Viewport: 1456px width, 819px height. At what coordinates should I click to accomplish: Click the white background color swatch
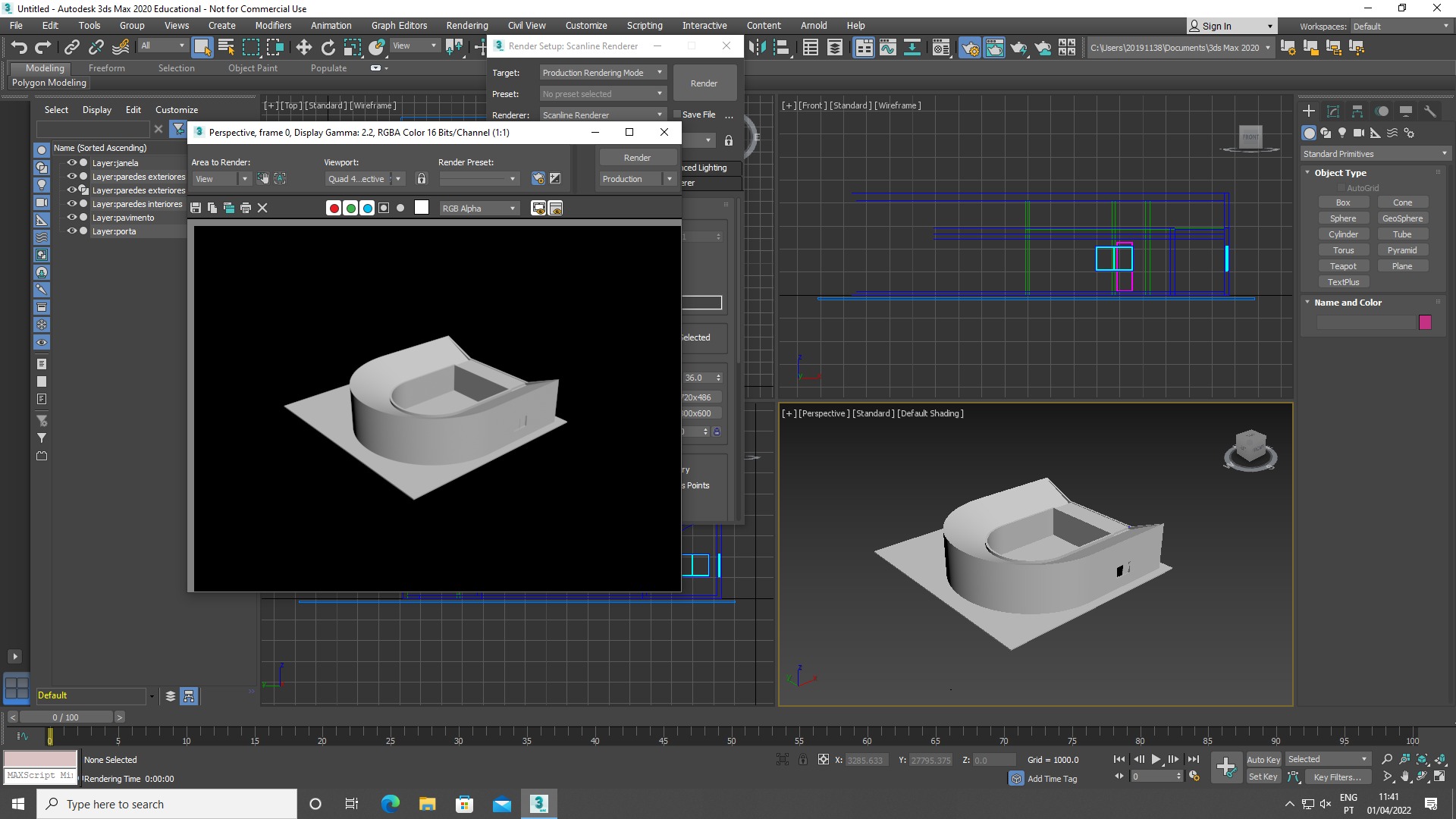pos(422,208)
